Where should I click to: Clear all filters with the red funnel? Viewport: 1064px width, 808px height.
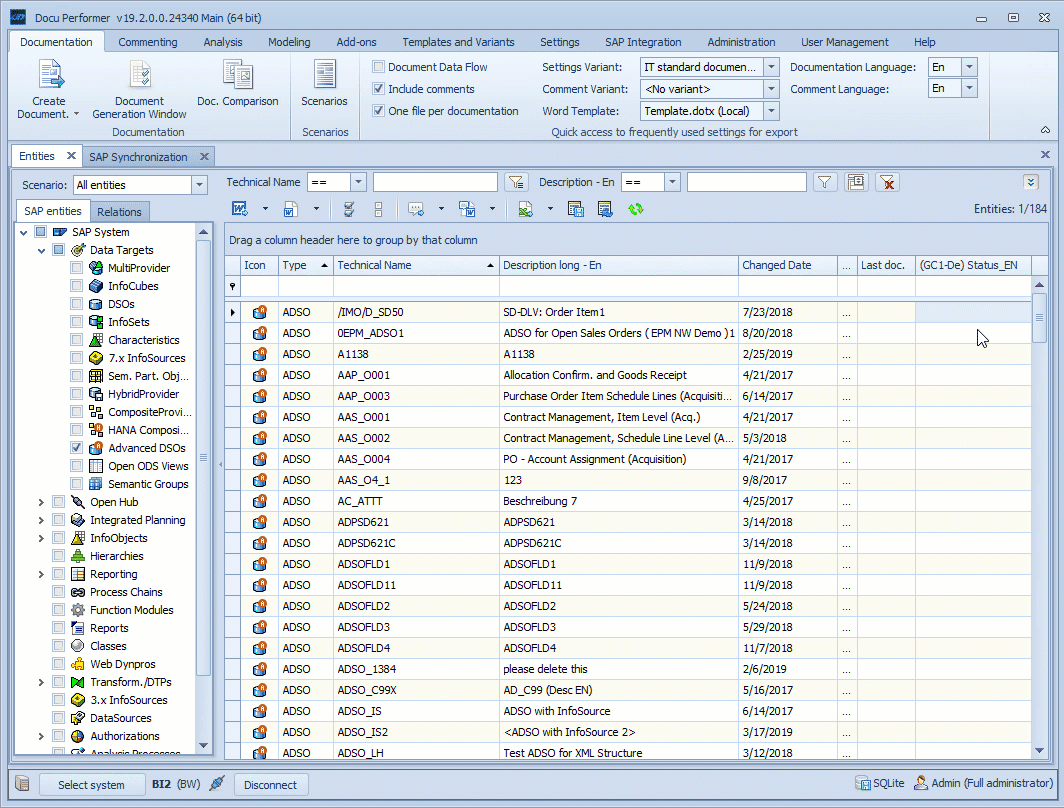888,182
